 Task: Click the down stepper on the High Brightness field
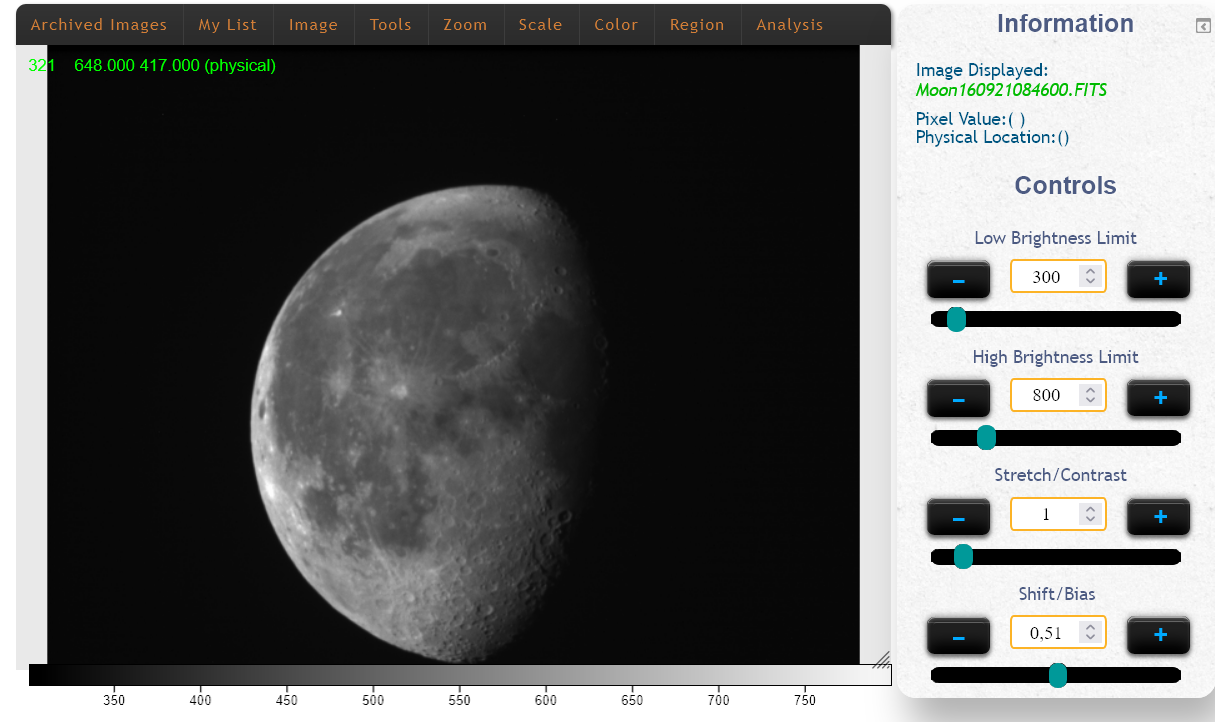pos(1092,400)
